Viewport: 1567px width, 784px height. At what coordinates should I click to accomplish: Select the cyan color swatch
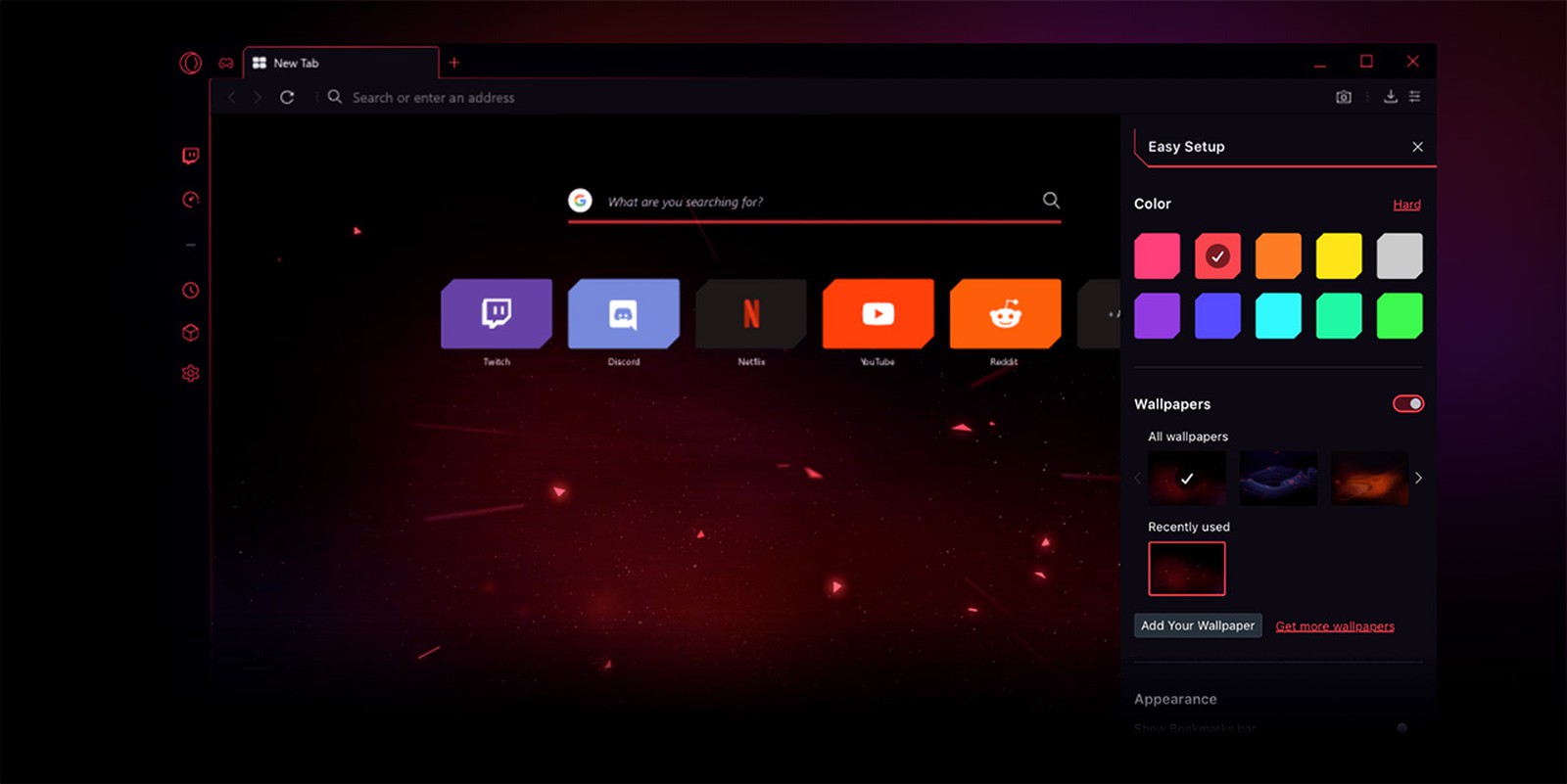tap(1279, 316)
